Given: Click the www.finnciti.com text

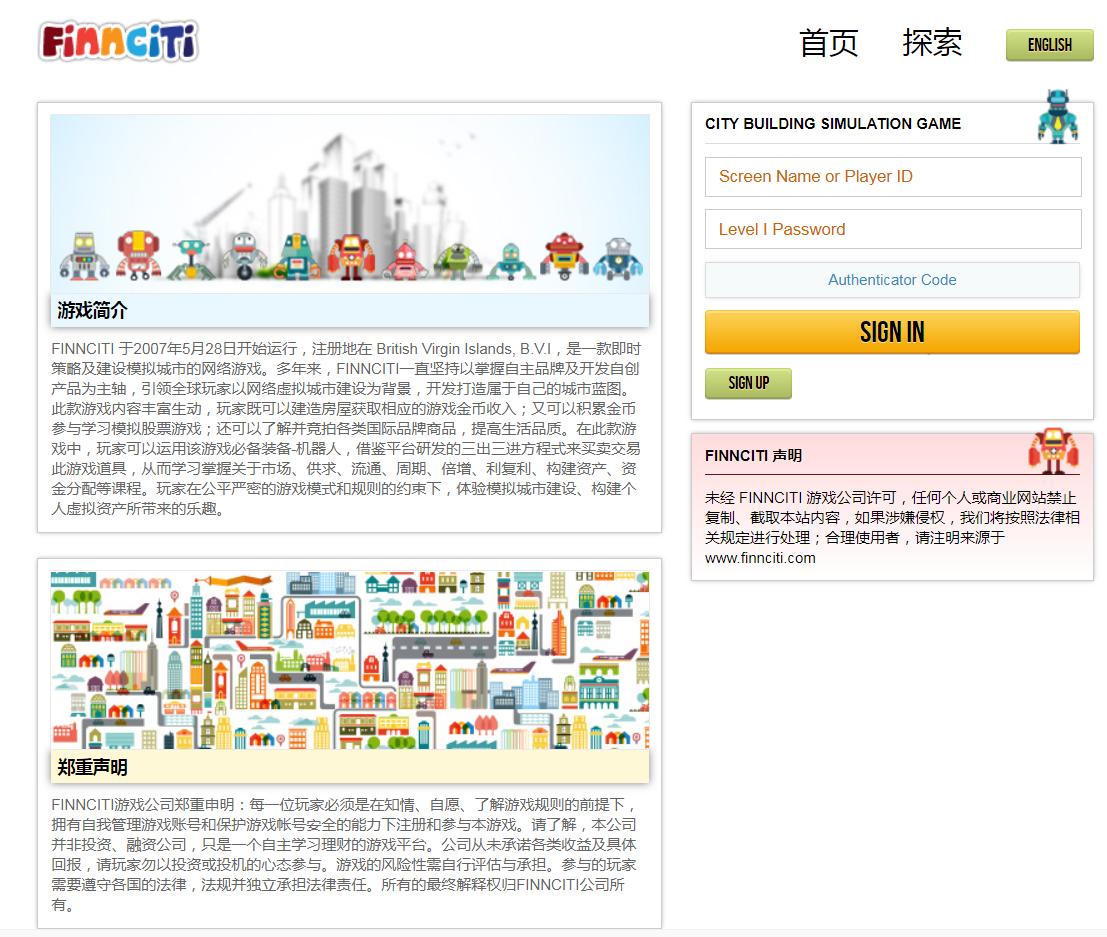Looking at the screenshot, I should (760, 558).
